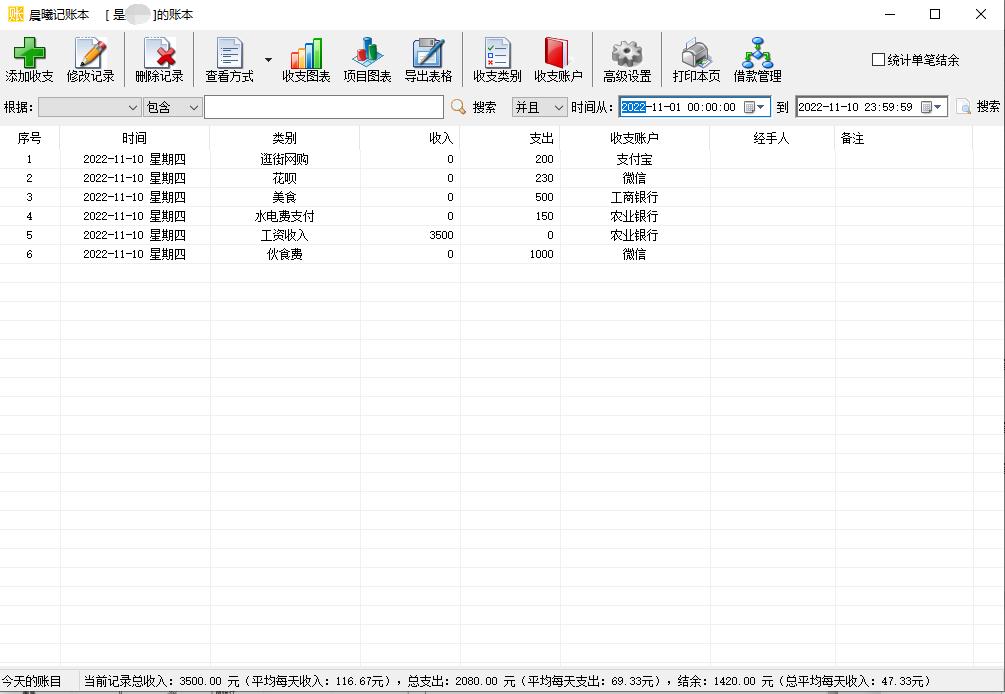Open 收支账户 red book icon

(557, 54)
